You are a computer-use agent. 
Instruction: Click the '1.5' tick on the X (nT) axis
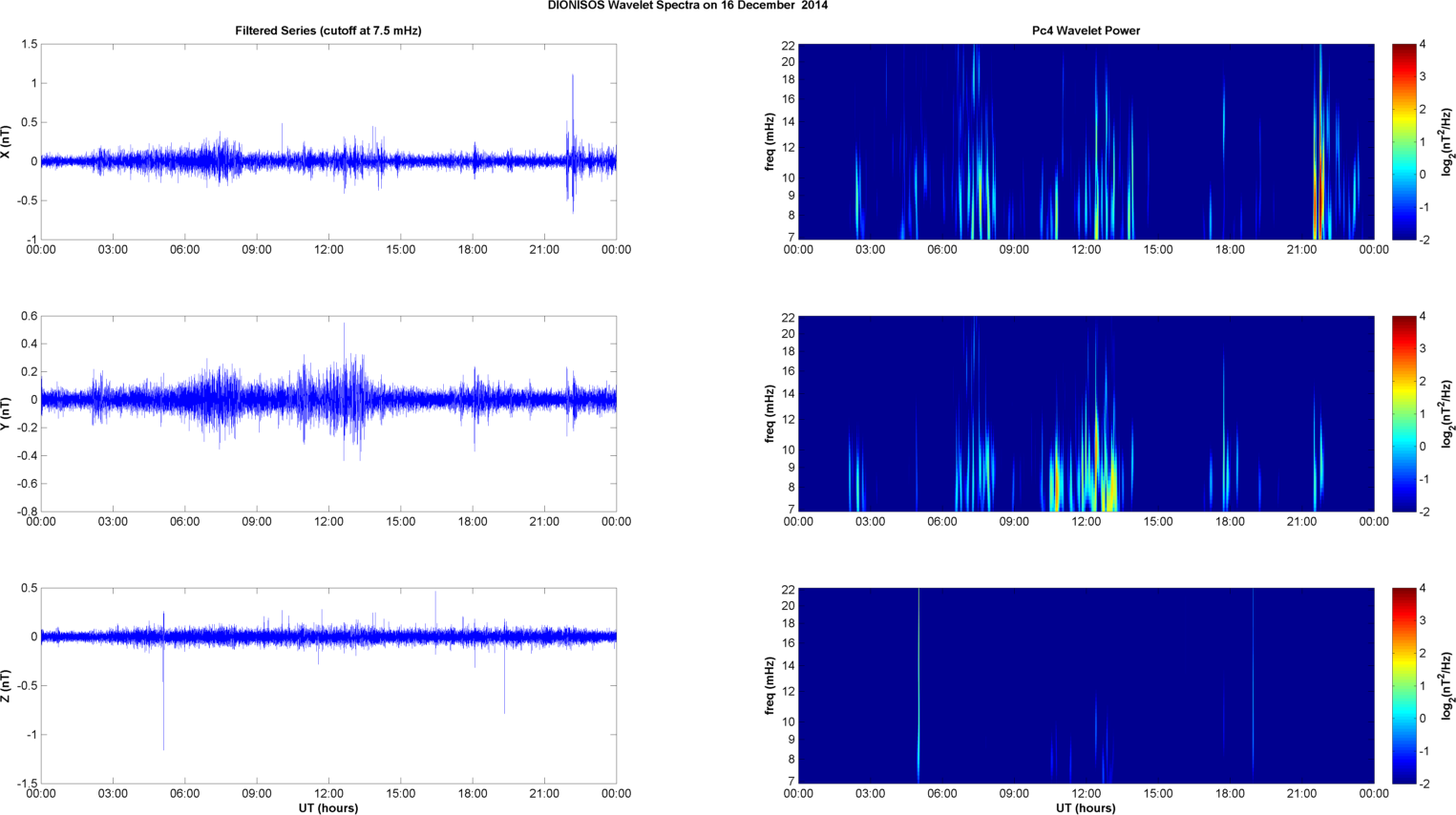[x=29, y=44]
